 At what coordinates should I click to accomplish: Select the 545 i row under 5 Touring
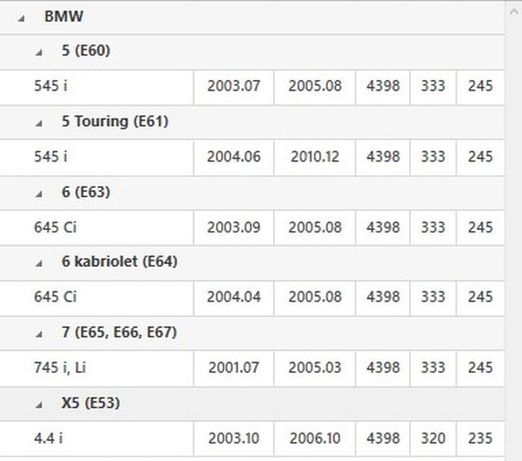(x=252, y=158)
